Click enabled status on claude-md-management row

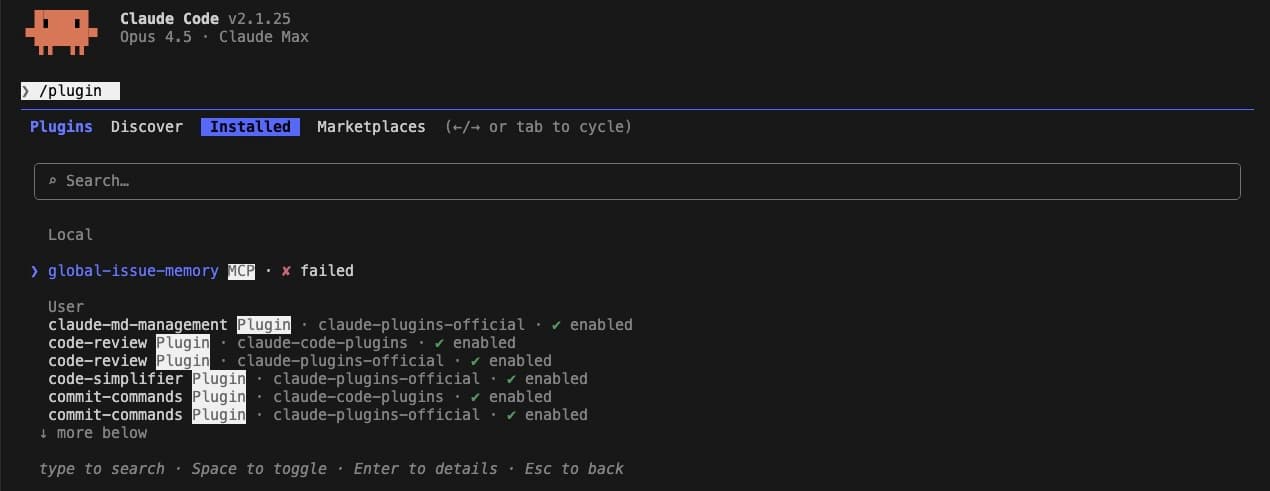[x=601, y=325]
